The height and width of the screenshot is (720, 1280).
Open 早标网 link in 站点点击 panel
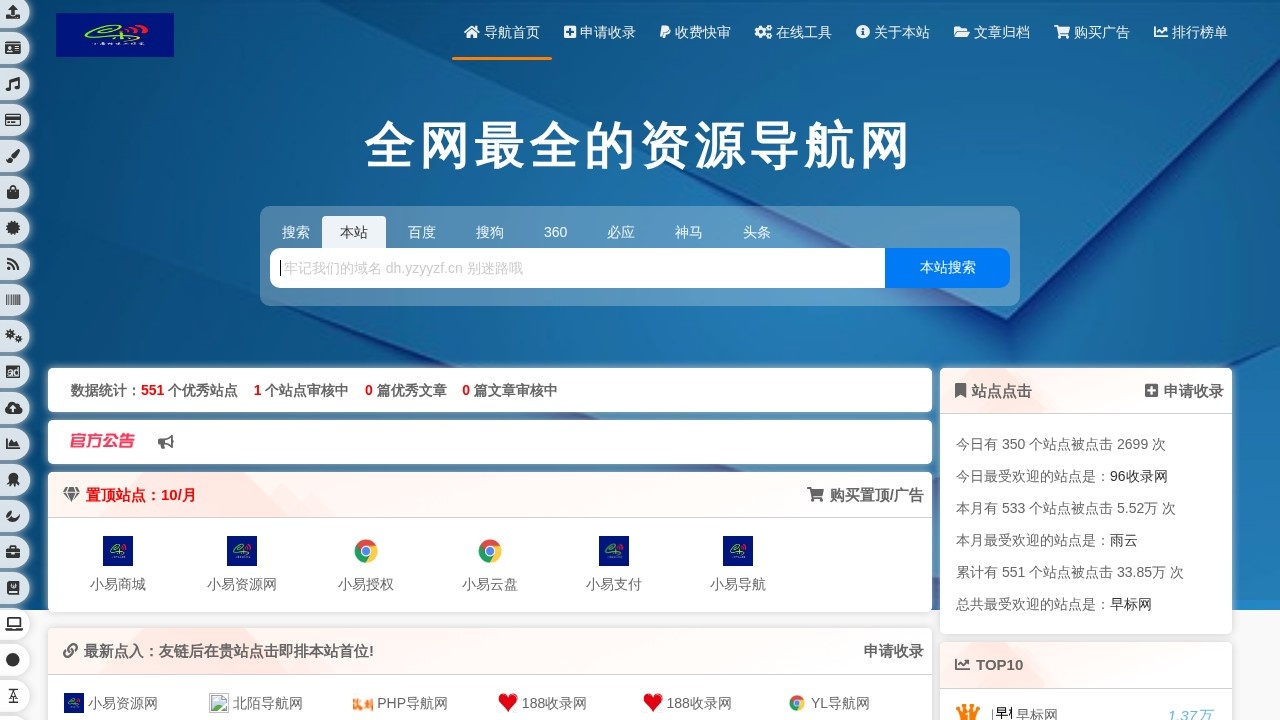pos(1131,604)
